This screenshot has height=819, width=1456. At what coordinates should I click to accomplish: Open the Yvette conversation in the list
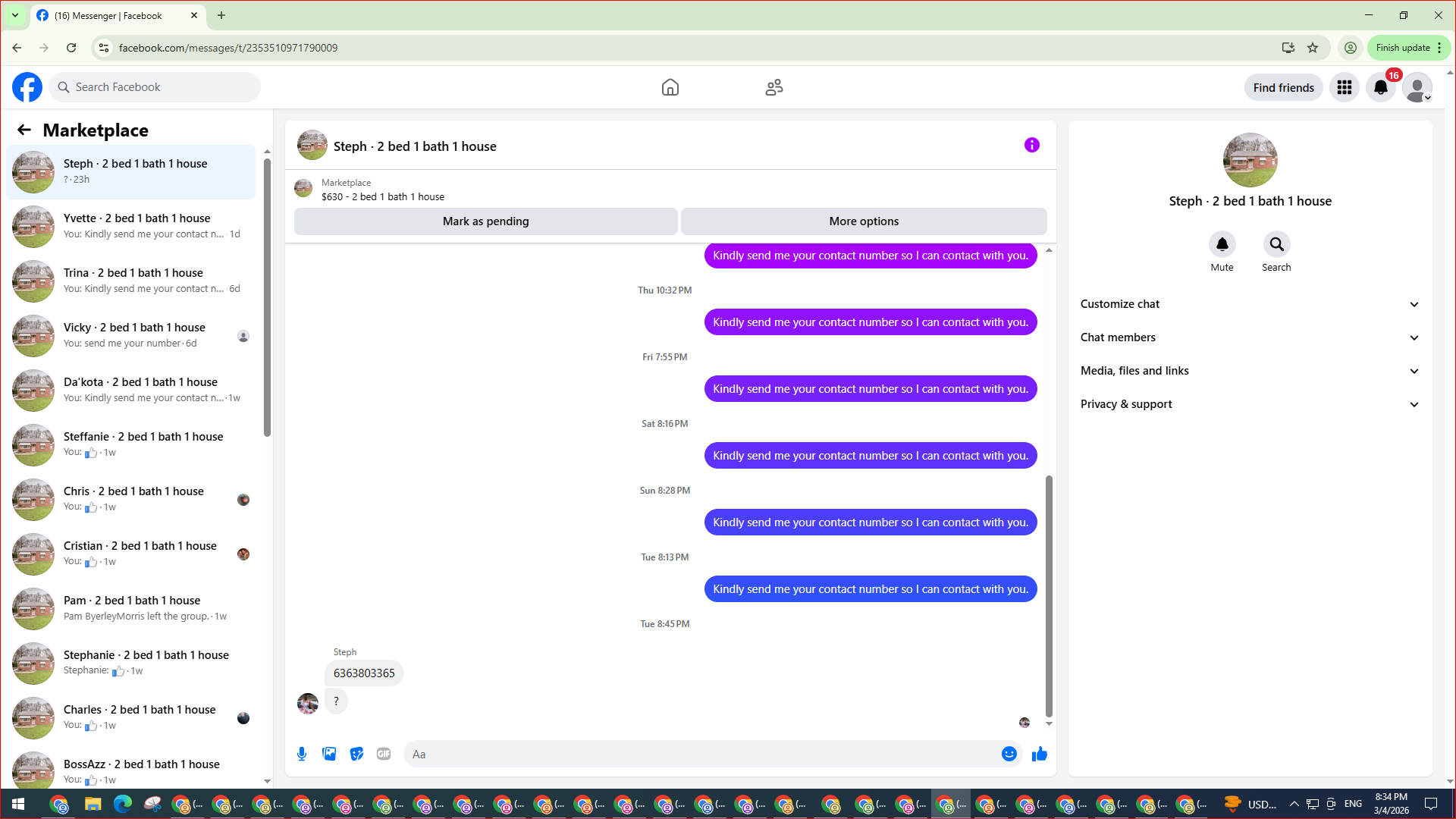(x=131, y=226)
